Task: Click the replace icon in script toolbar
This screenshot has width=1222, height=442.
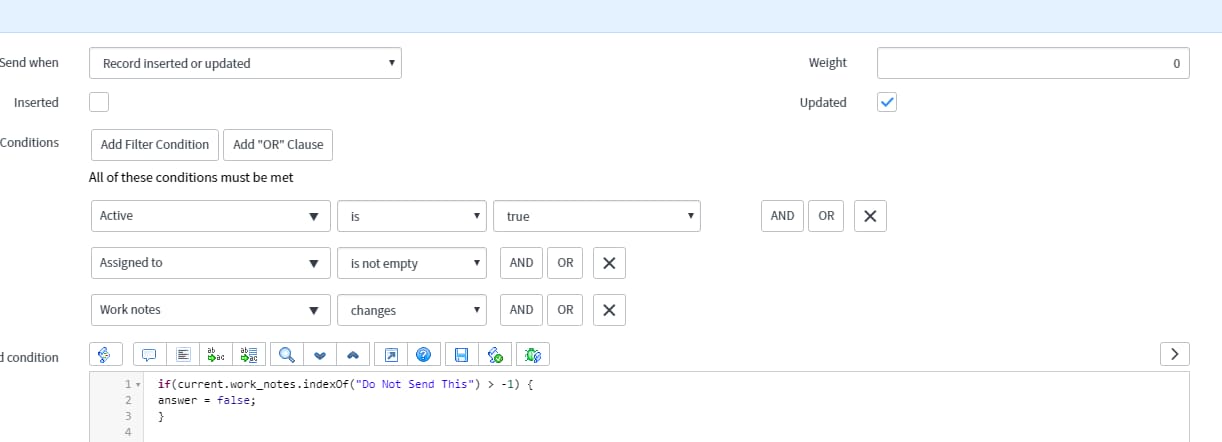Action: [216, 354]
